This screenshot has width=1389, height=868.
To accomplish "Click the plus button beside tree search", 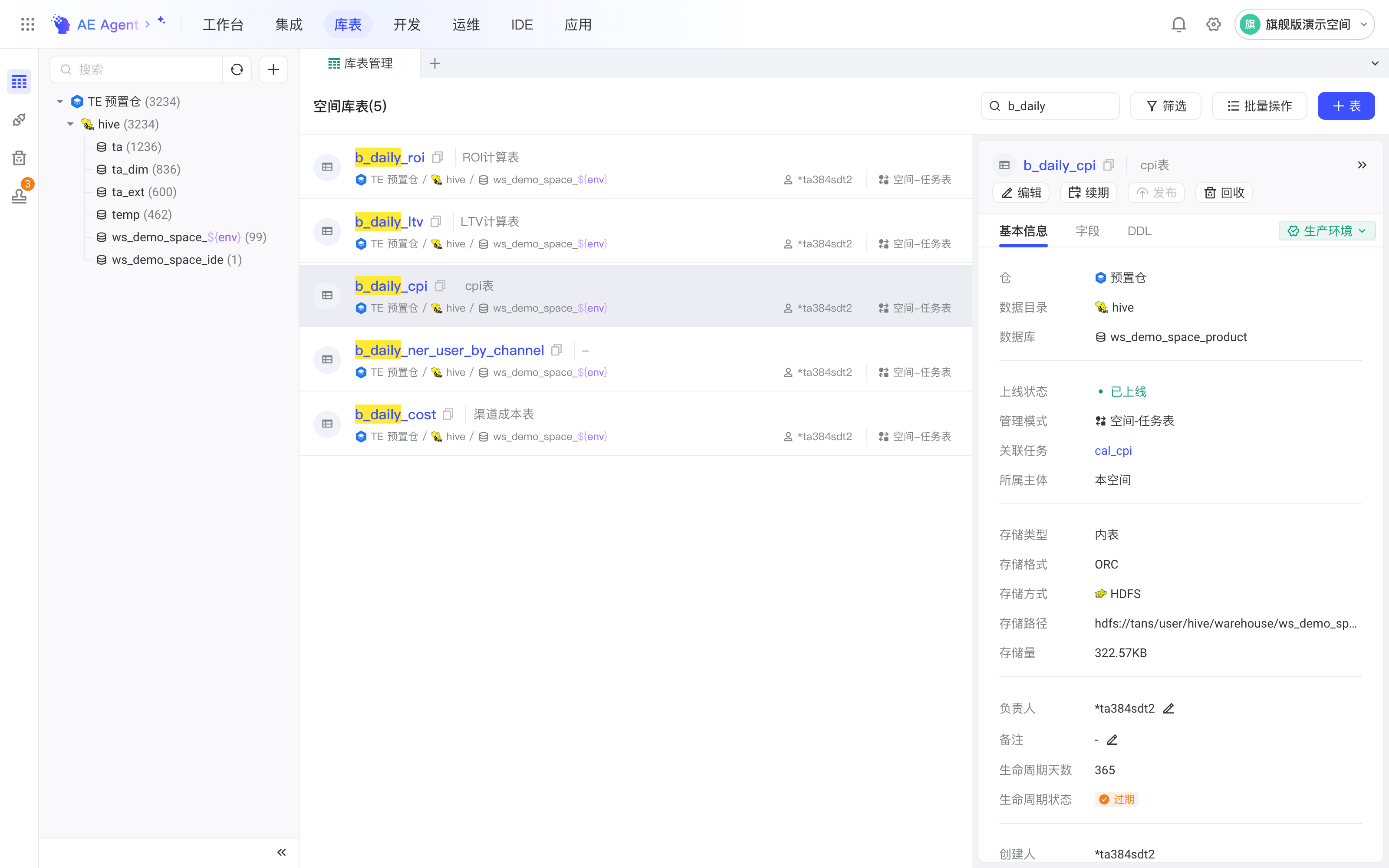I will [273, 69].
